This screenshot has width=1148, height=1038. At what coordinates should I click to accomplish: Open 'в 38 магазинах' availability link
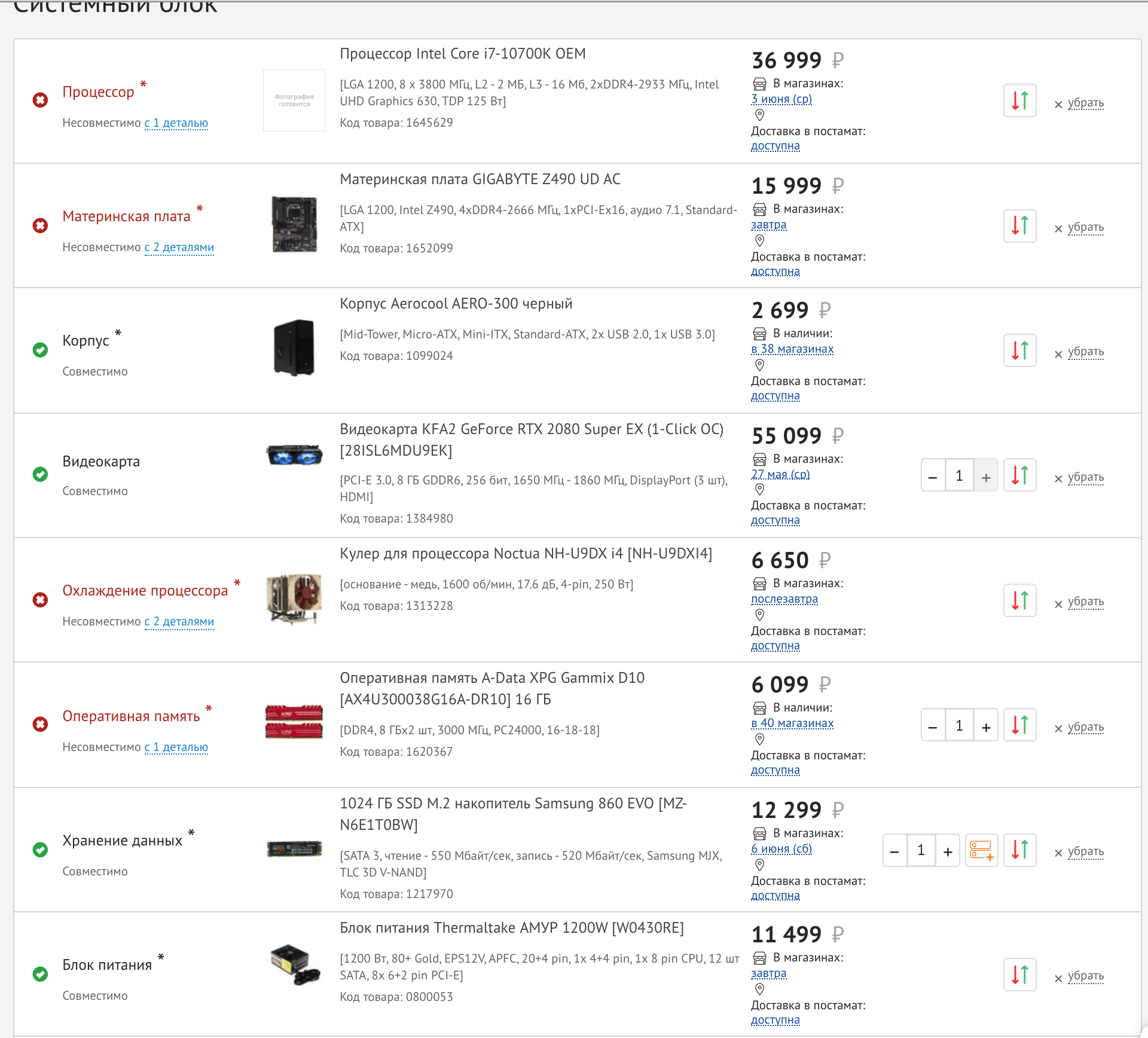point(792,349)
